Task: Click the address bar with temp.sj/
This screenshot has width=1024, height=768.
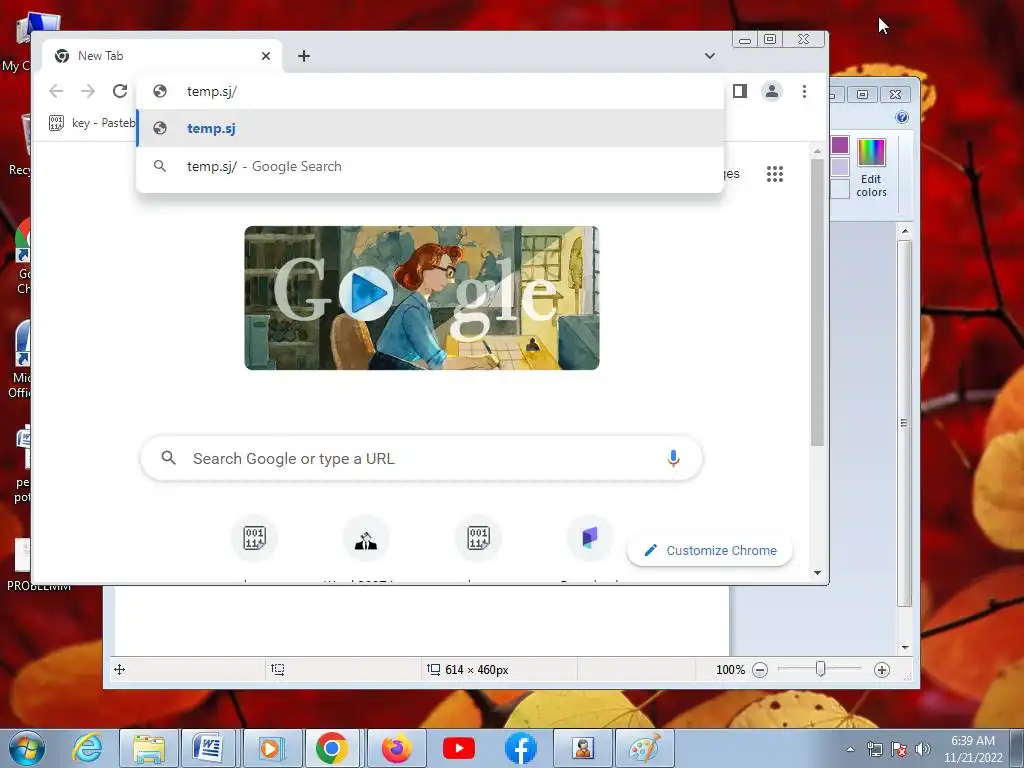Action: pos(430,91)
